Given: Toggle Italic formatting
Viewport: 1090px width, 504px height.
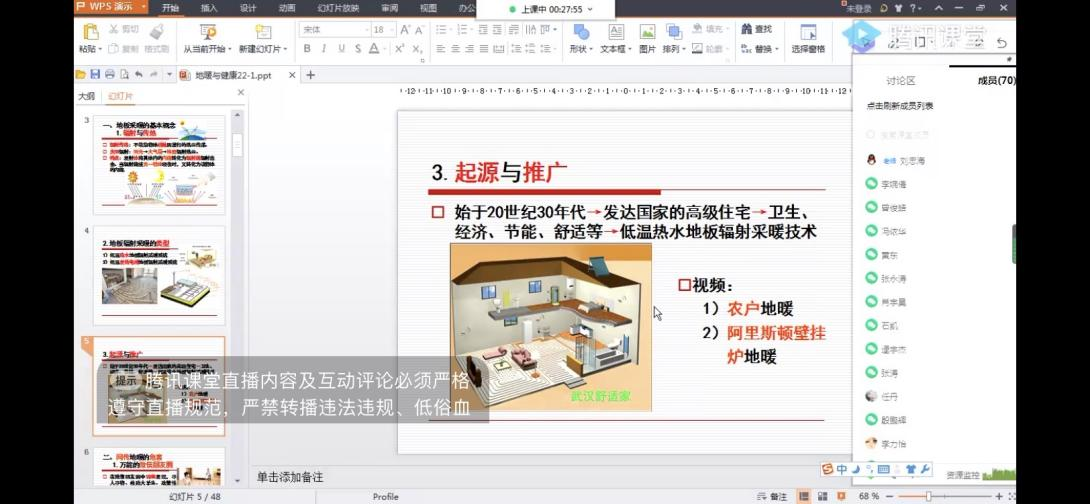Looking at the screenshot, I should click(324, 48).
